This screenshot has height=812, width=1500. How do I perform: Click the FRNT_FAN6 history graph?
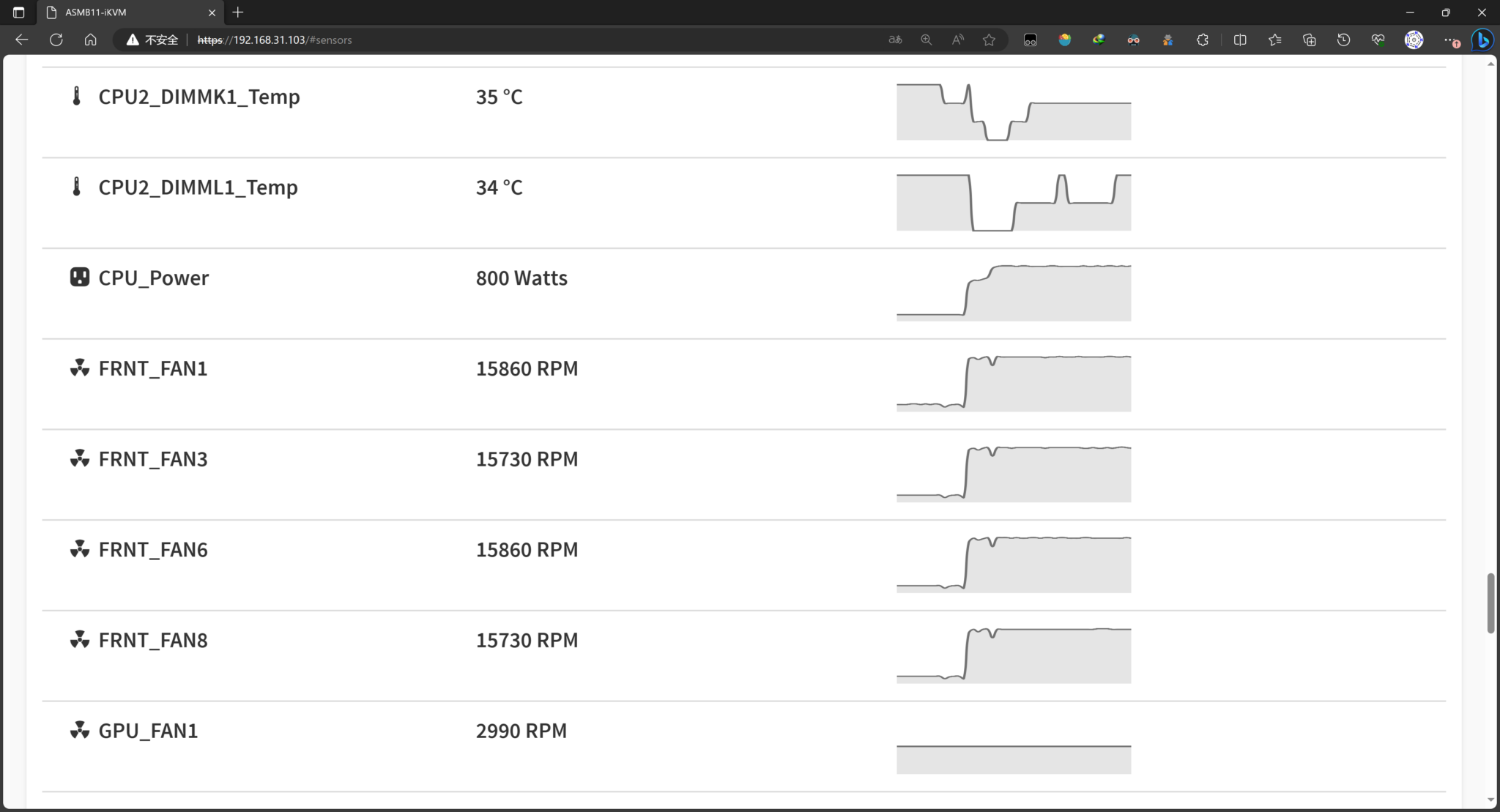(1013, 565)
